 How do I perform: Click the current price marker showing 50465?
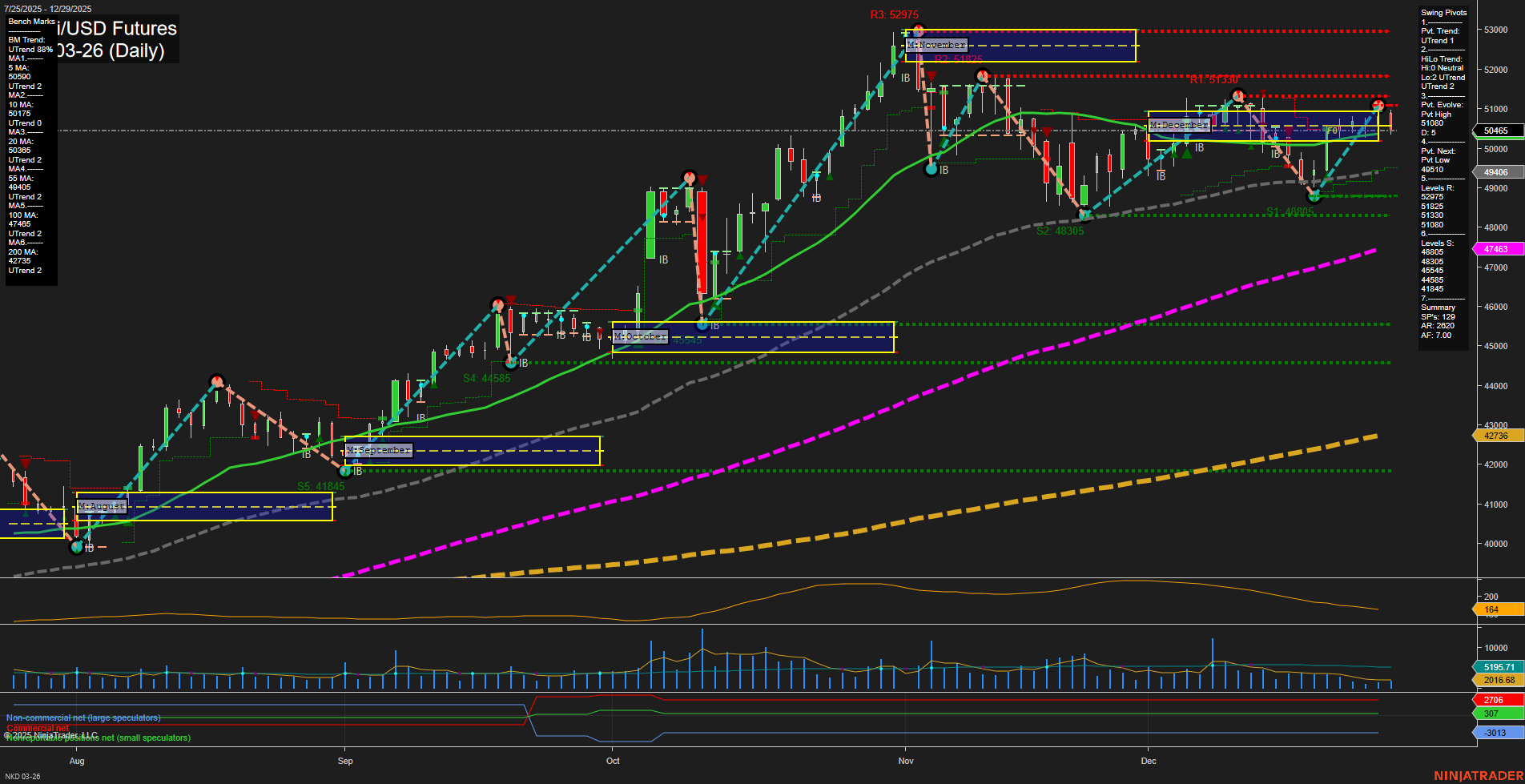coord(1496,131)
